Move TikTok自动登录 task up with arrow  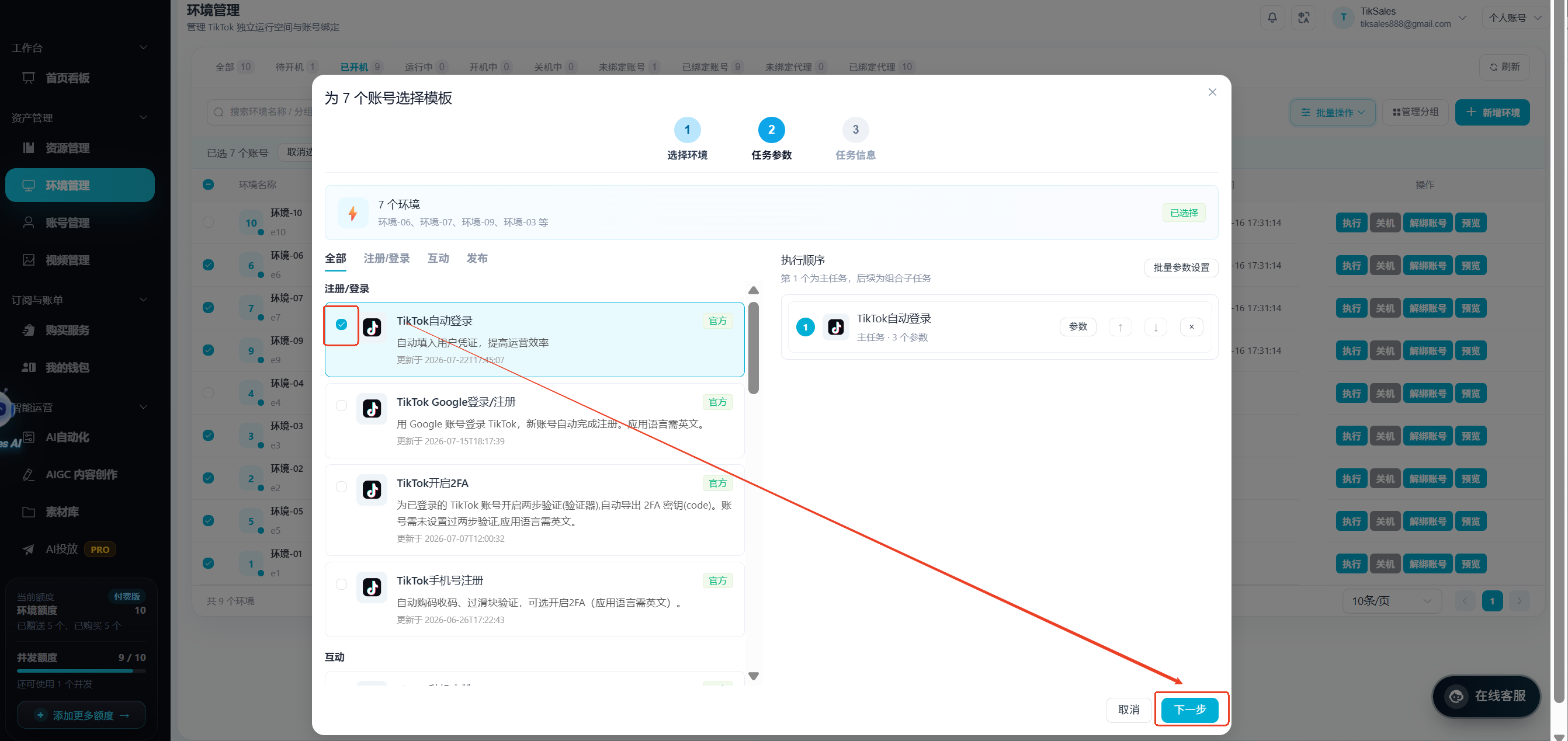click(x=1120, y=328)
